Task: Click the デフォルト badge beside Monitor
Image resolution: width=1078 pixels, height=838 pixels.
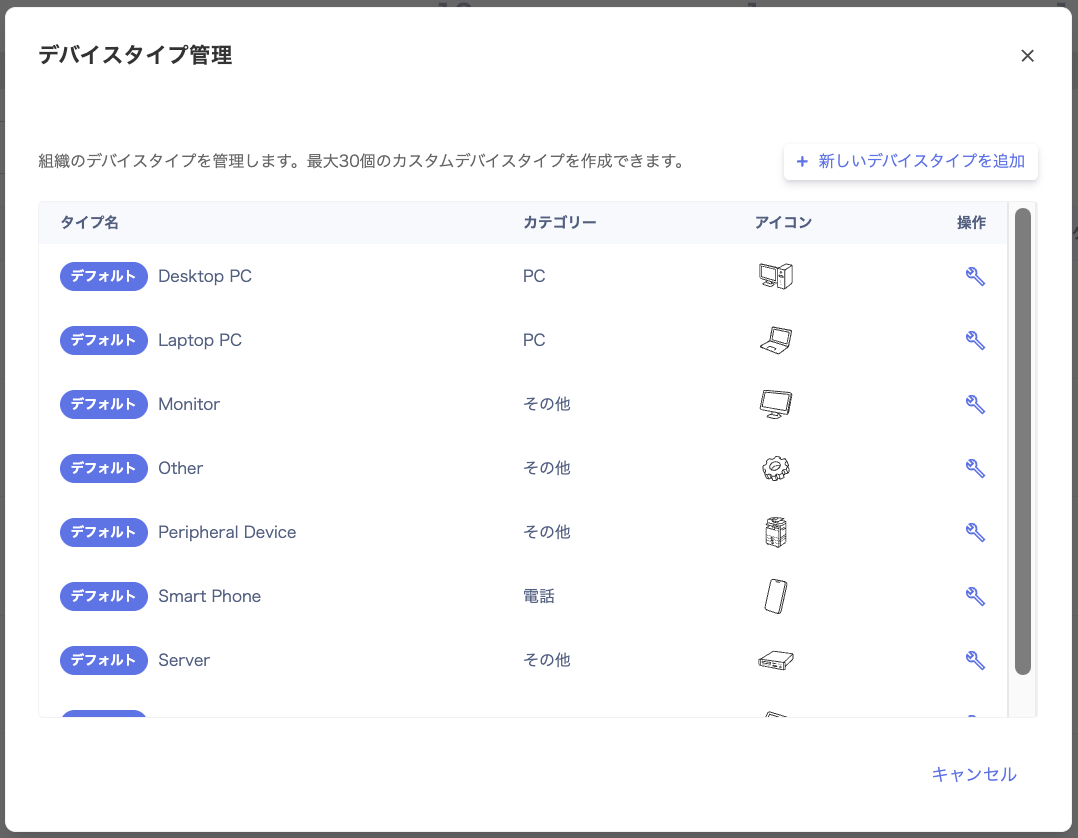Action: tap(104, 404)
